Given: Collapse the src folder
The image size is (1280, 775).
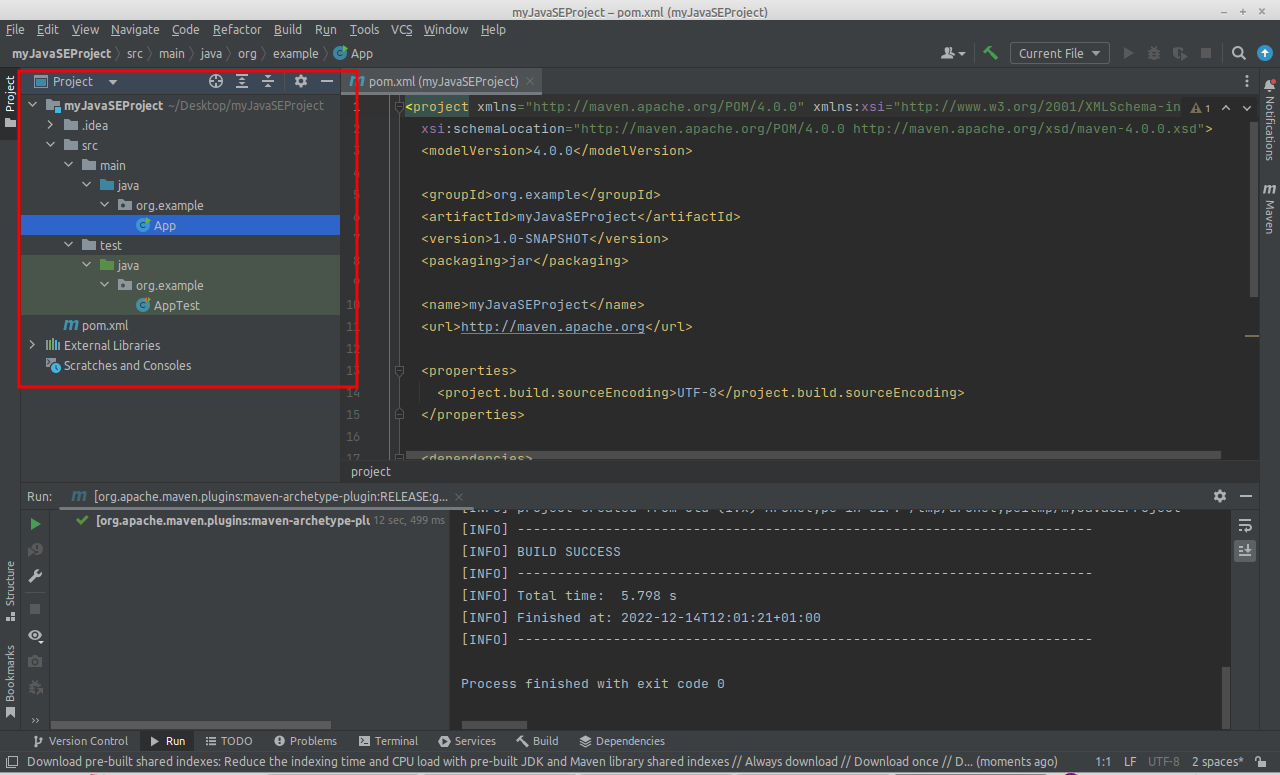Looking at the screenshot, I should tap(50, 145).
